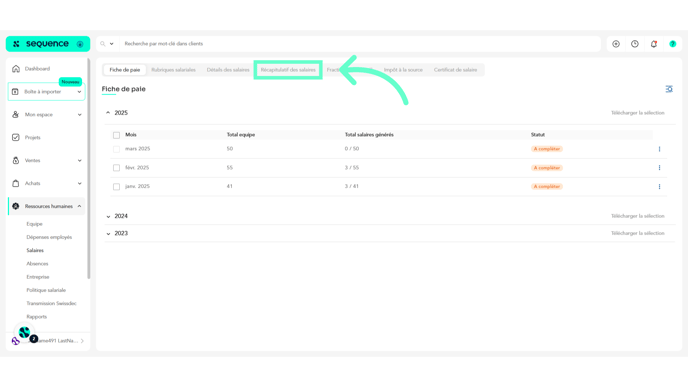Click the '3 / 55' salaries value
The image size is (688, 387).
(352, 168)
